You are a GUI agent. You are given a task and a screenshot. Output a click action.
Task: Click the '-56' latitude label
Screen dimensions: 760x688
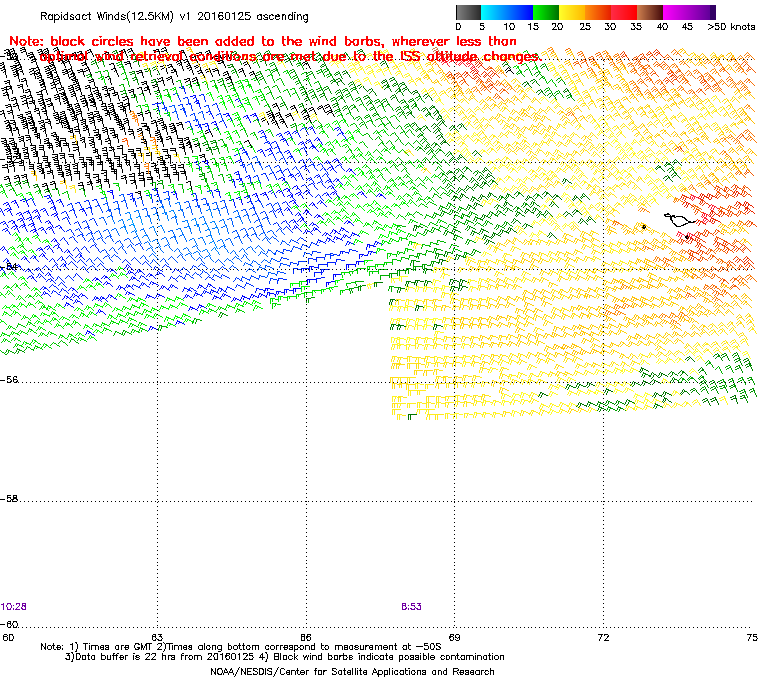(10, 380)
